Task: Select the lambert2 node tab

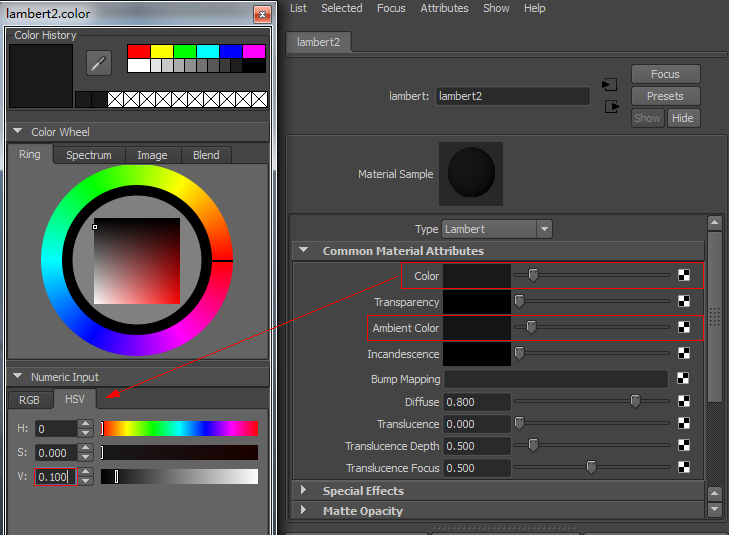Action: coord(318,42)
